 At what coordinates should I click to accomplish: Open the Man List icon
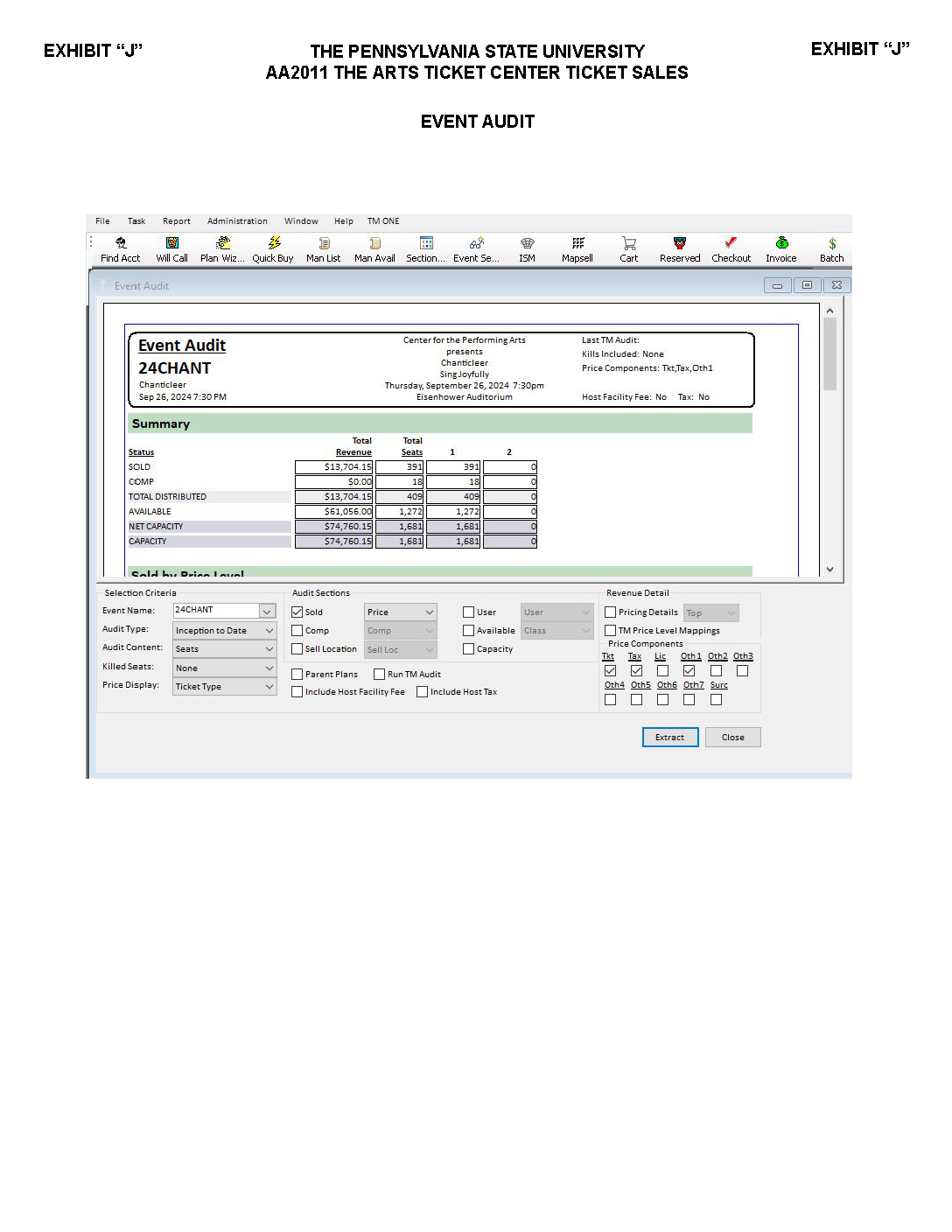pyautogui.click(x=324, y=249)
